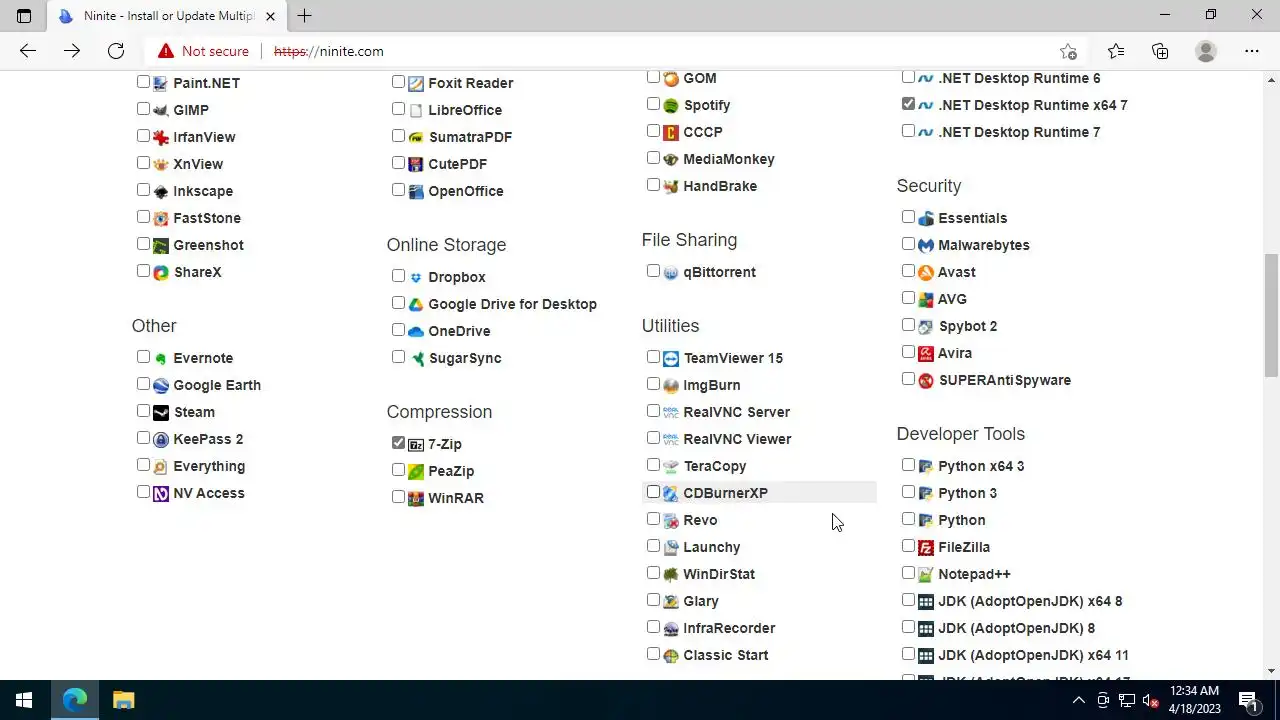The image size is (1280, 720).
Task: Click the Paint.NET app icon
Action: [x=160, y=83]
